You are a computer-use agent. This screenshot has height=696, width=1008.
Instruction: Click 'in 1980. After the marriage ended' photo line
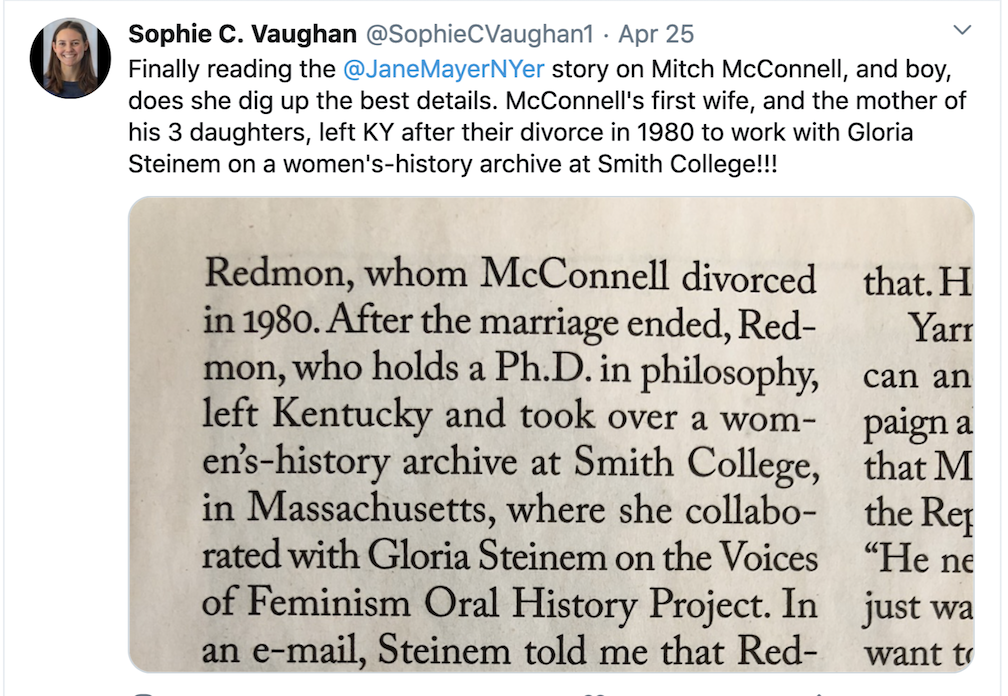508,324
